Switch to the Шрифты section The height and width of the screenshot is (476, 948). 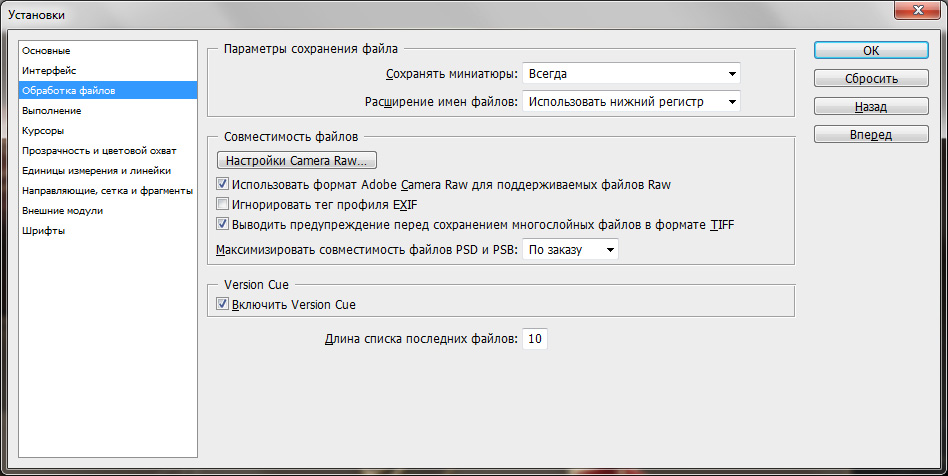pyautogui.click(x=43, y=230)
